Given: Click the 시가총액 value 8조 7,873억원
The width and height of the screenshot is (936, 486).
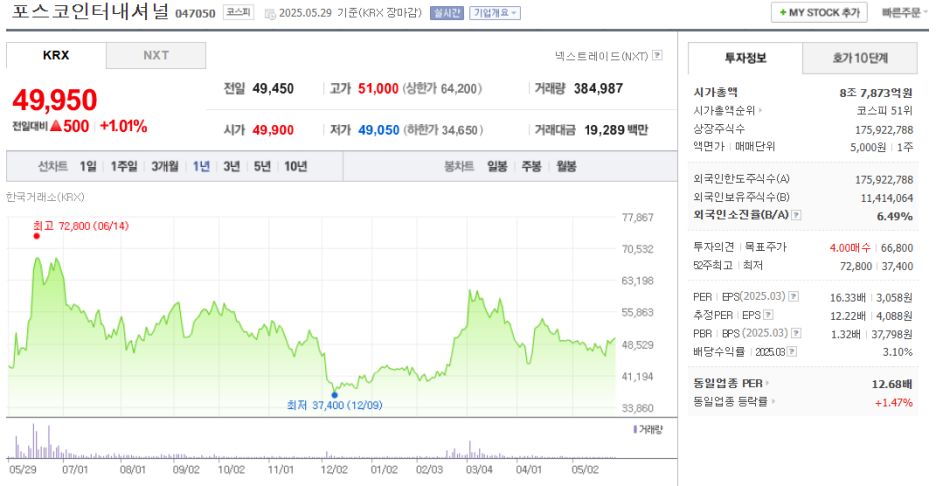Looking at the screenshot, I should [876, 93].
